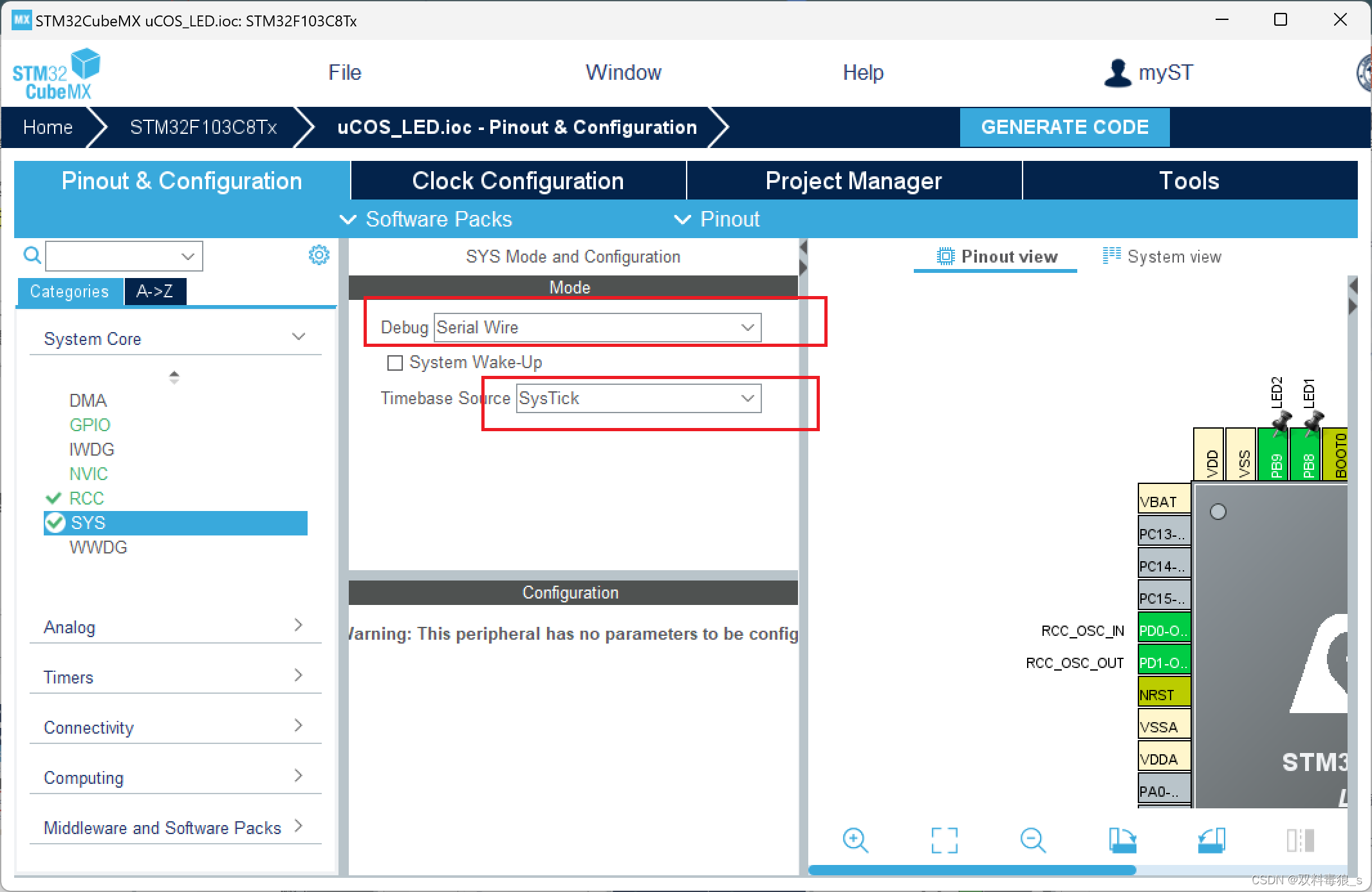The width and height of the screenshot is (1372, 892).
Task: Expand the Pinout dropdown menu
Action: [x=716, y=219]
